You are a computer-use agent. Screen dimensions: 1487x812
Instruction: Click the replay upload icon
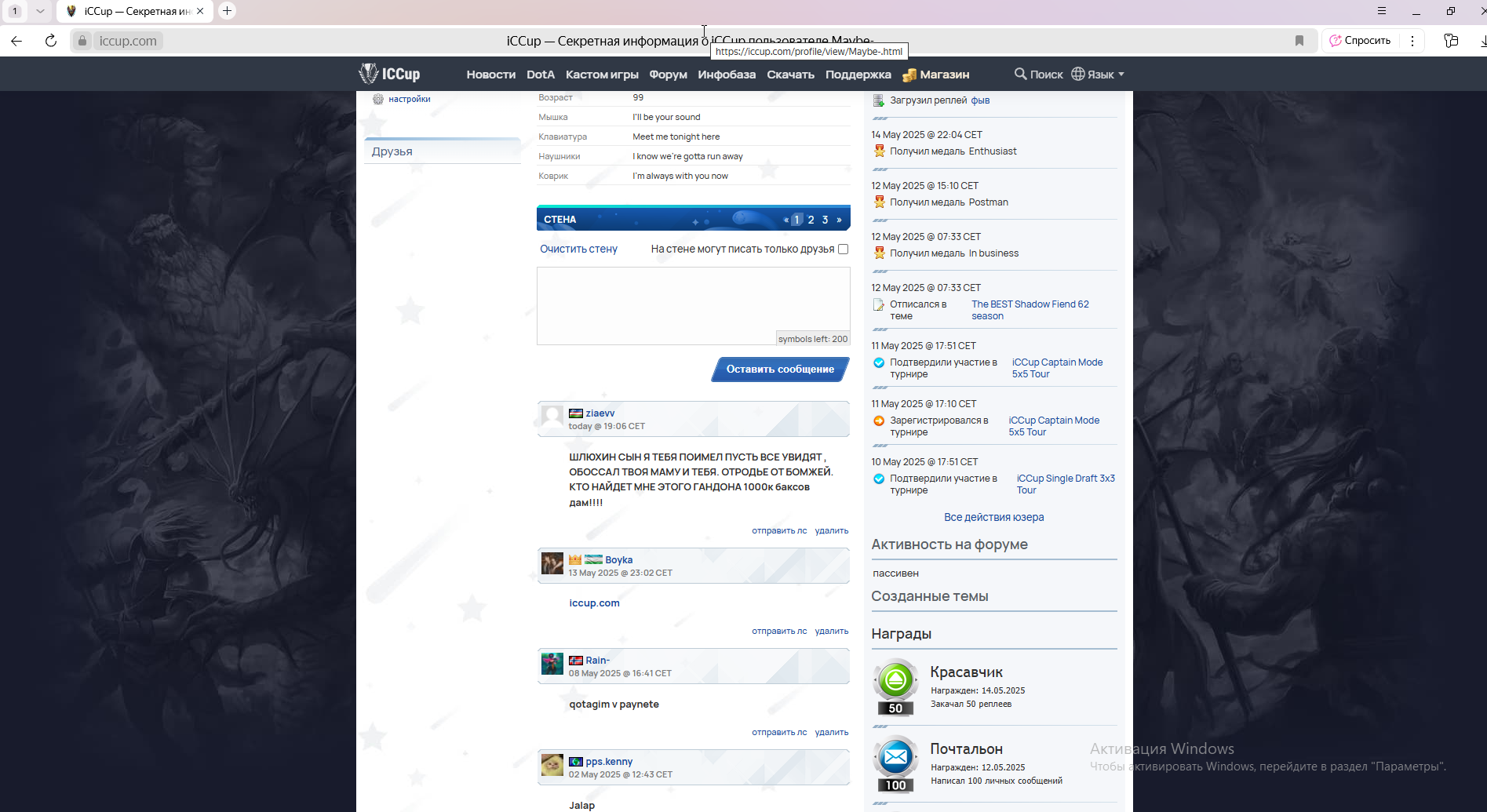(879, 100)
